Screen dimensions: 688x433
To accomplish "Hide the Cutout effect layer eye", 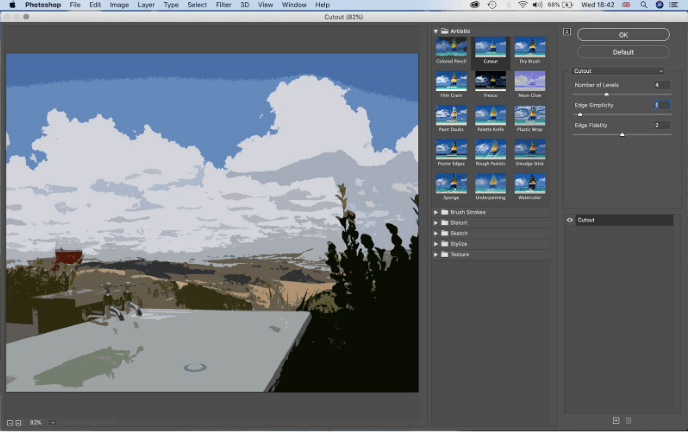I will [x=570, y=220].
